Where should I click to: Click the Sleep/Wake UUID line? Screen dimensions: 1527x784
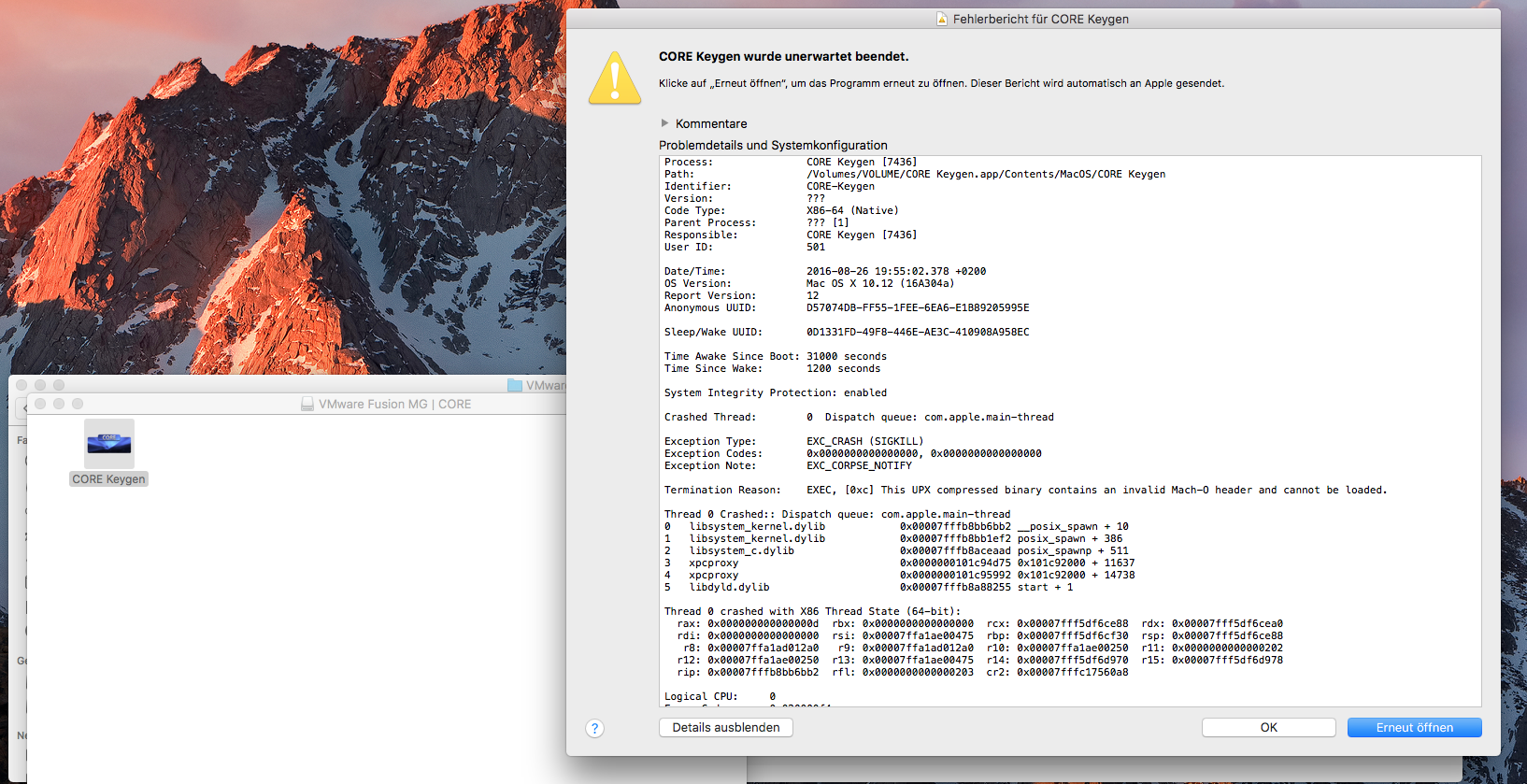[847, 332]
